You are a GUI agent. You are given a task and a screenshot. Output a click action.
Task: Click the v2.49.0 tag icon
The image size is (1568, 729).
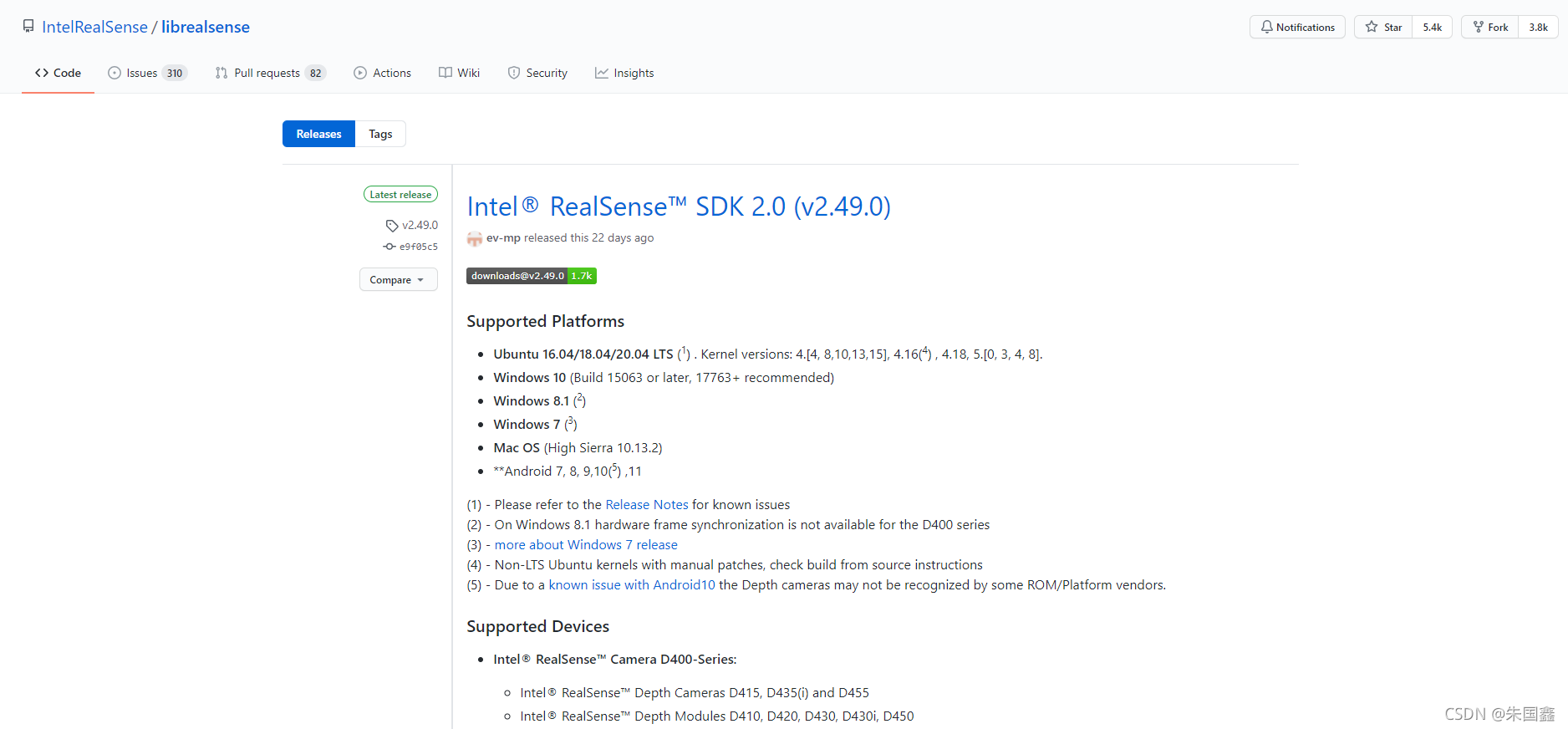(391, 226)
